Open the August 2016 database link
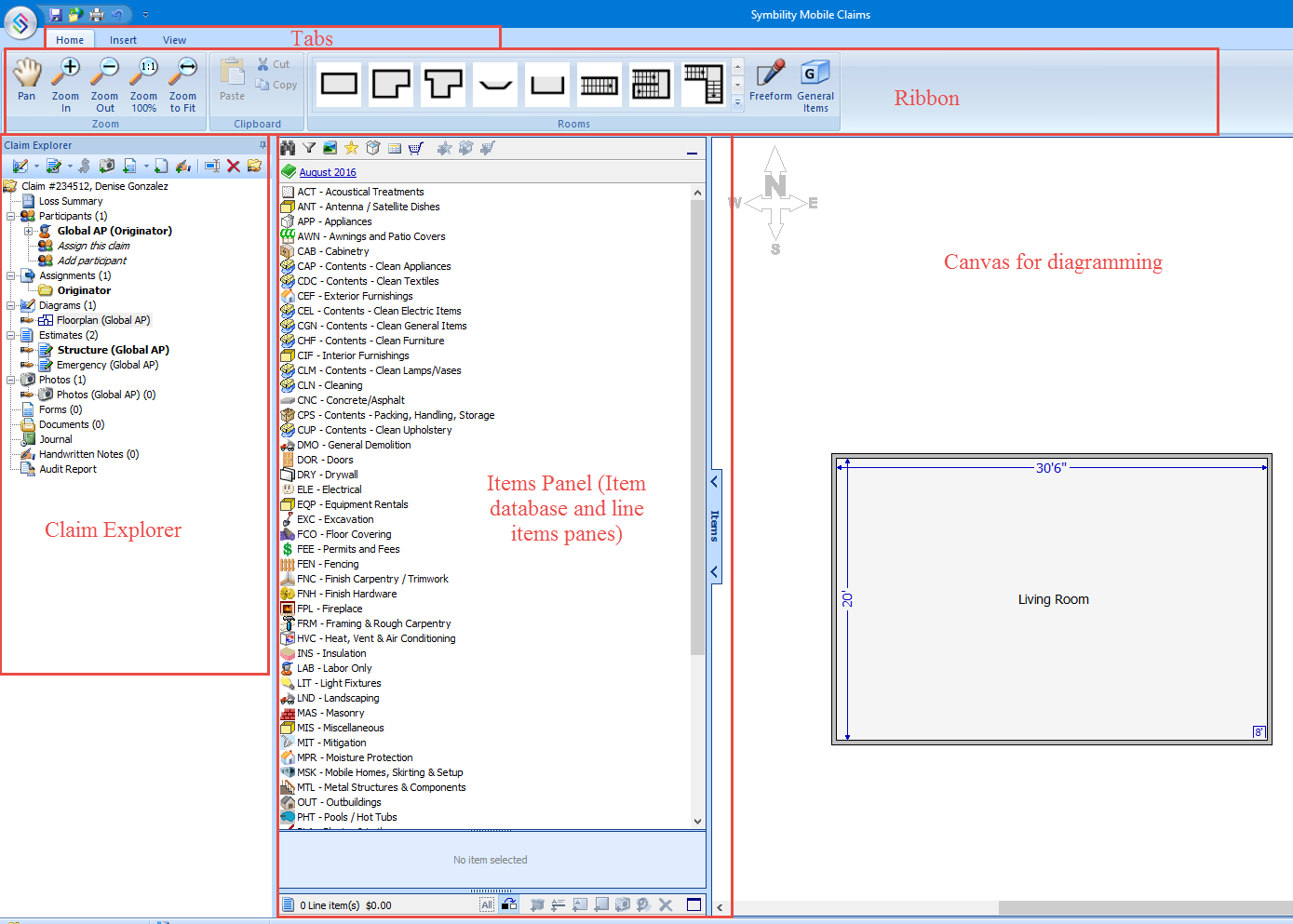Viewport: 1293px width, 924px height. pos(328,172)
